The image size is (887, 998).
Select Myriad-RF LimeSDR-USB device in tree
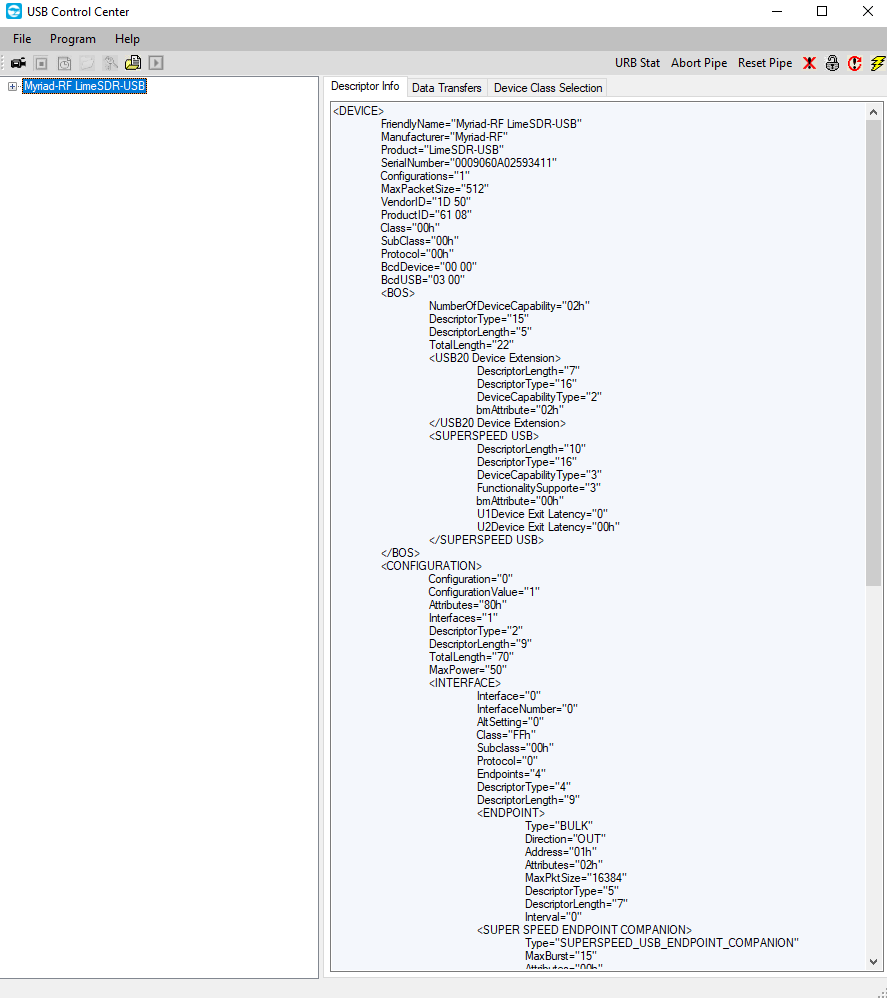pos(85,87)
